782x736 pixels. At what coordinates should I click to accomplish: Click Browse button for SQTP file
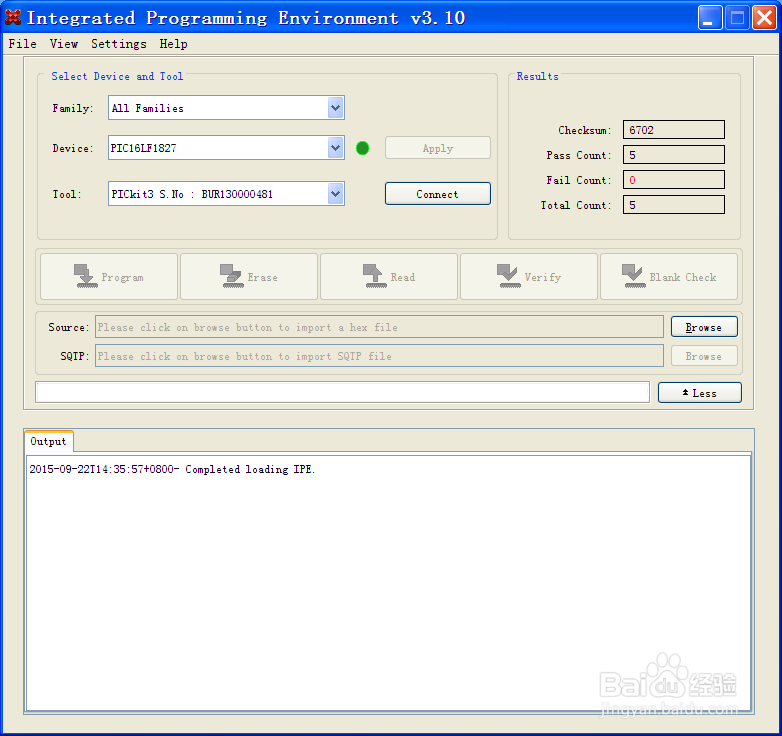(704, 356)
